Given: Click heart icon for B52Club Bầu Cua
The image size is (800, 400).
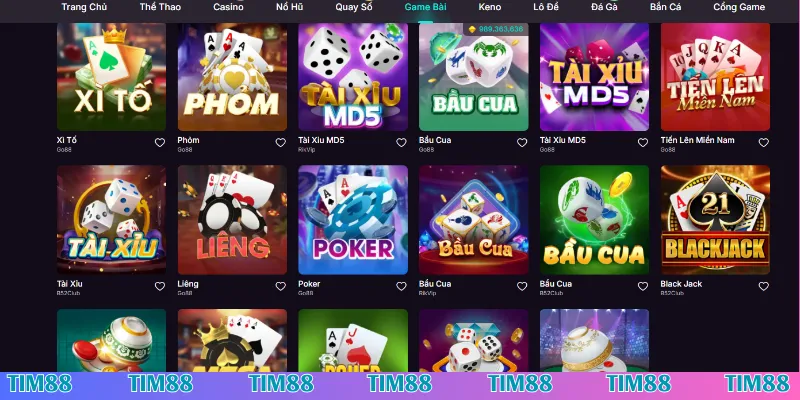Looking at the screenshot, I should click(643, 287).
